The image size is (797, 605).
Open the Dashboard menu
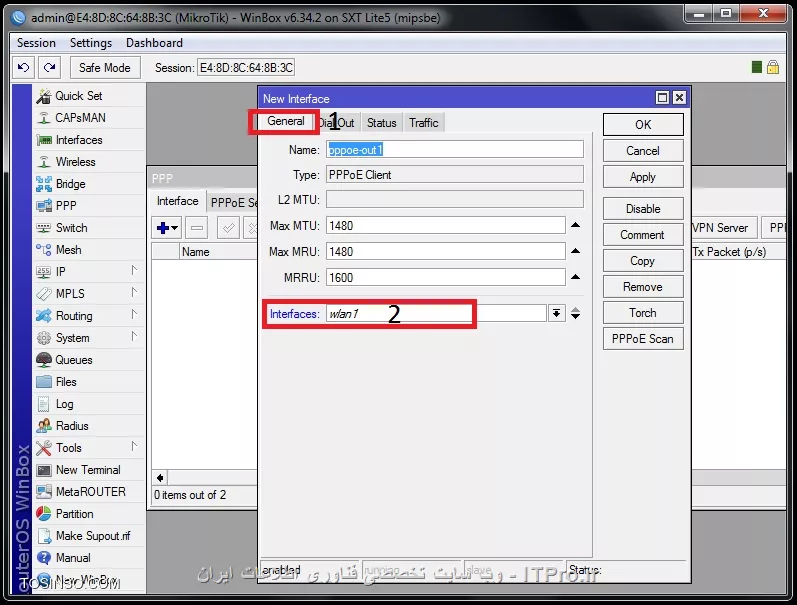pos(154,43)
